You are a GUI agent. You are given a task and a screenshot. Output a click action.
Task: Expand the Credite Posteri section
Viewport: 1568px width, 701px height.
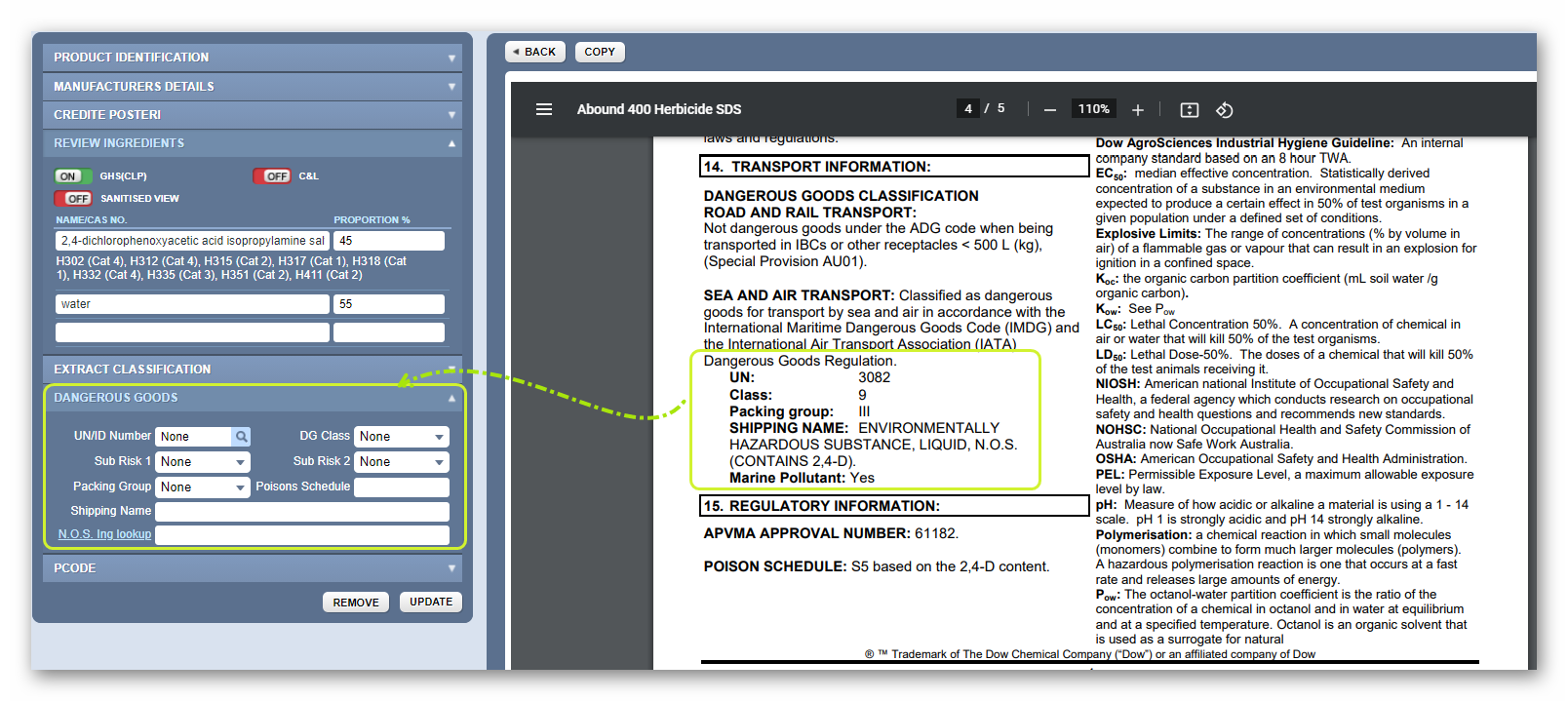click(x=253, y=115)
